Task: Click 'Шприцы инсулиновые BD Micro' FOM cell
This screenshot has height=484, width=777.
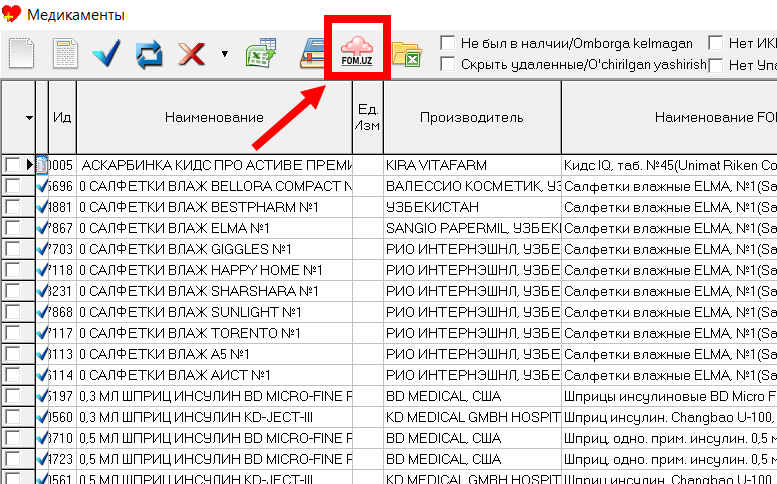Action: click(669, 396)
